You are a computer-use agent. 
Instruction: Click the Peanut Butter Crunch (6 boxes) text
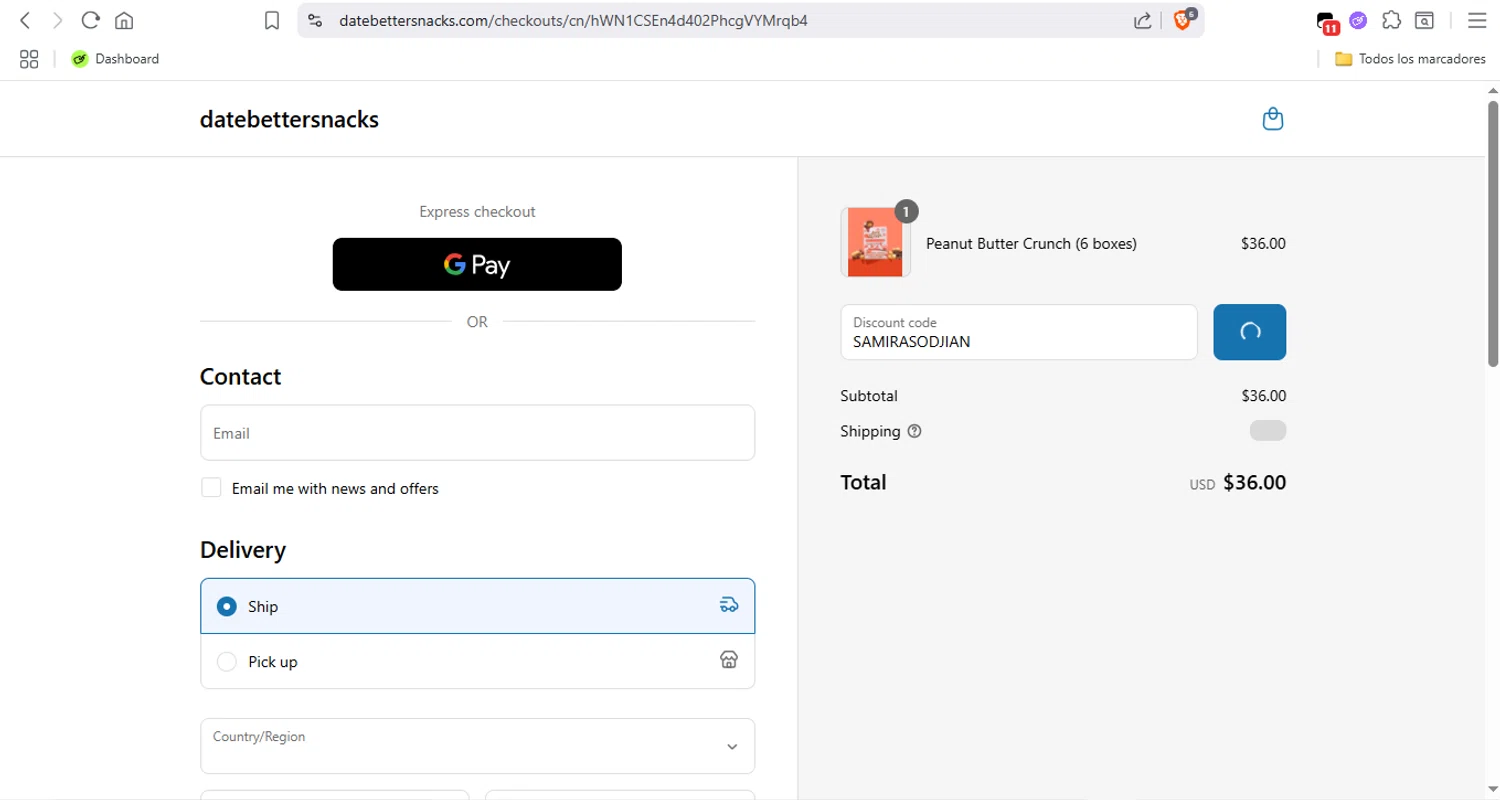tap(1031, 243)
